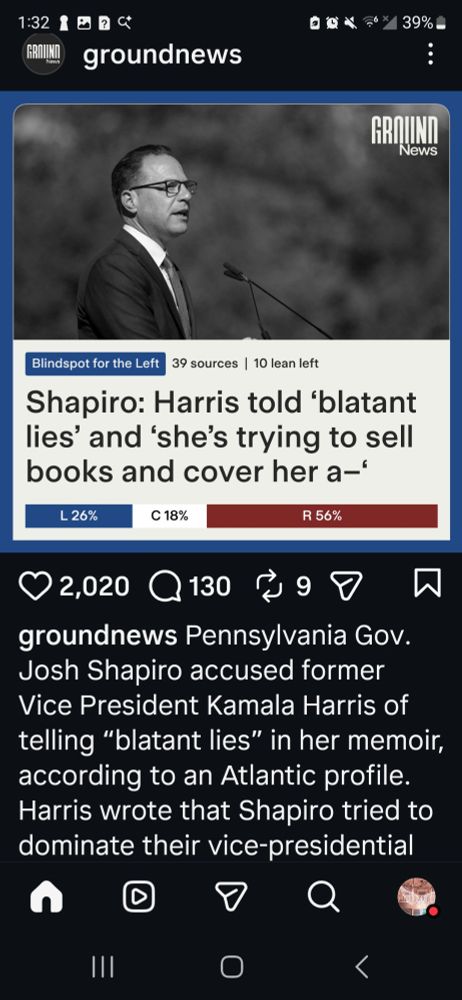462x1000 pixels.
Task: Open your profile avatar tab
Action: 416,897
